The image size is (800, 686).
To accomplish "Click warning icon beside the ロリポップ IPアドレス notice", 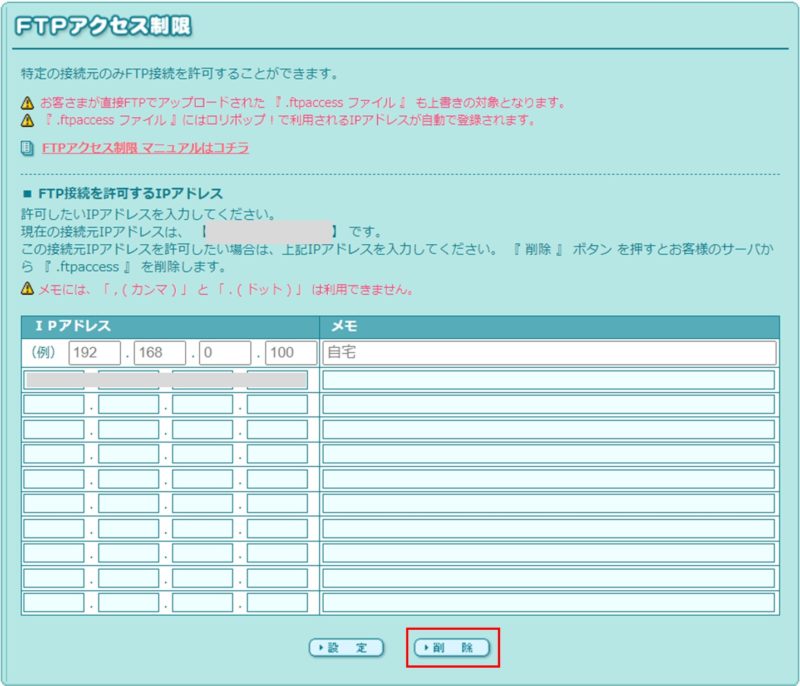I will click(x=27, y=121).
